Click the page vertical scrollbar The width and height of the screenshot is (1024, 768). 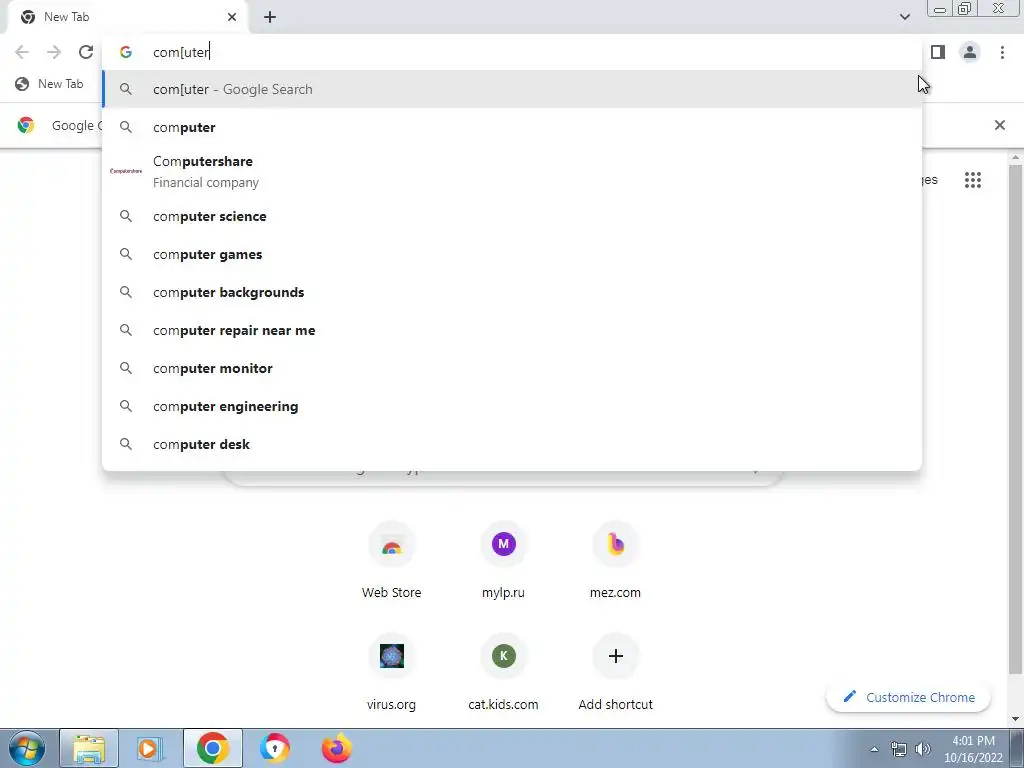1016,418
